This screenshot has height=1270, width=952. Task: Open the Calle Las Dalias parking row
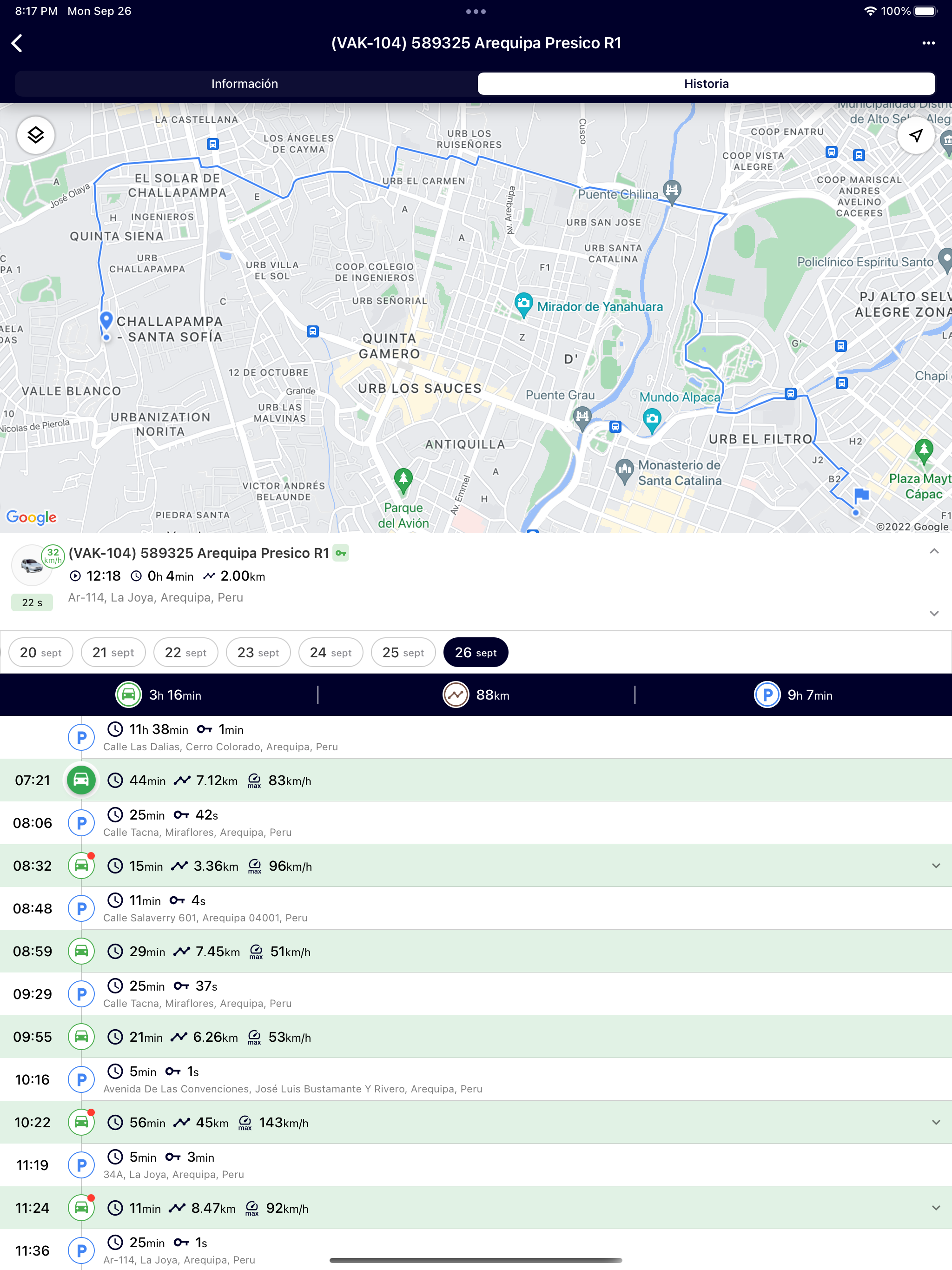pos(476,738)
